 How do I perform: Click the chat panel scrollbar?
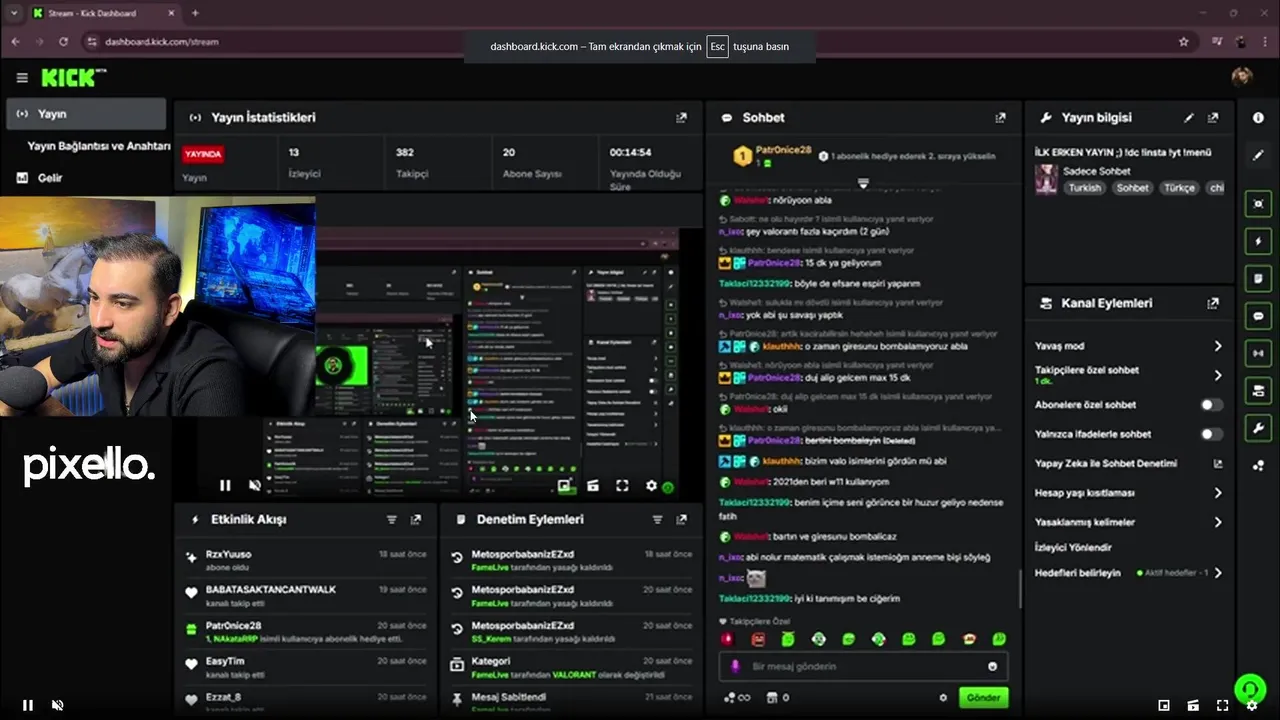coord(1020,590)
